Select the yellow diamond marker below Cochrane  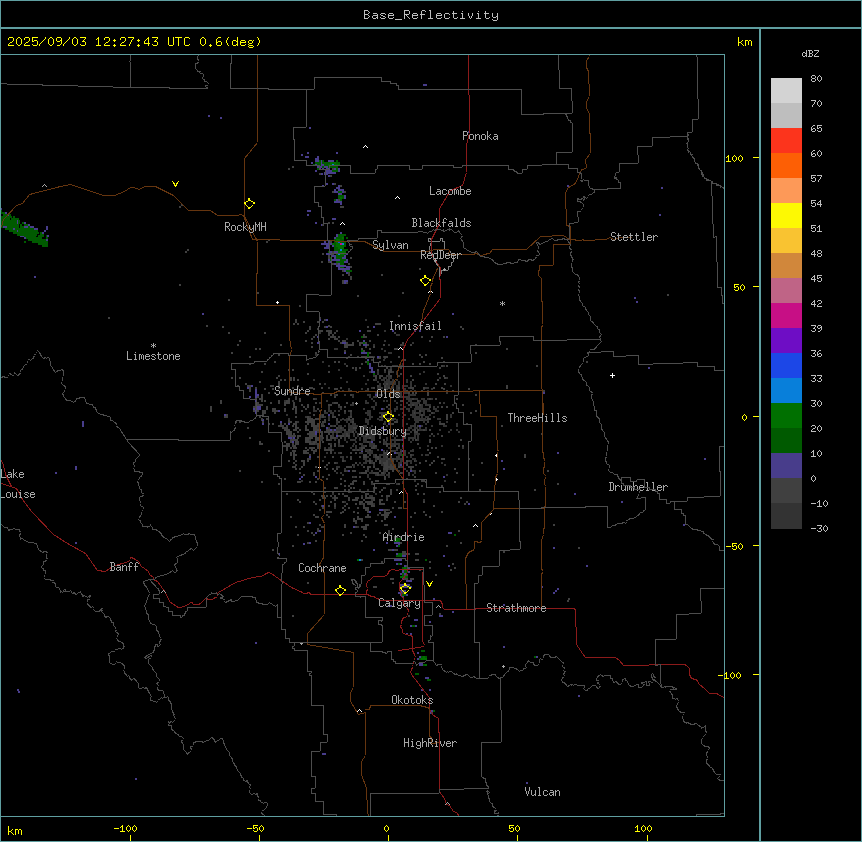[340, 590]
